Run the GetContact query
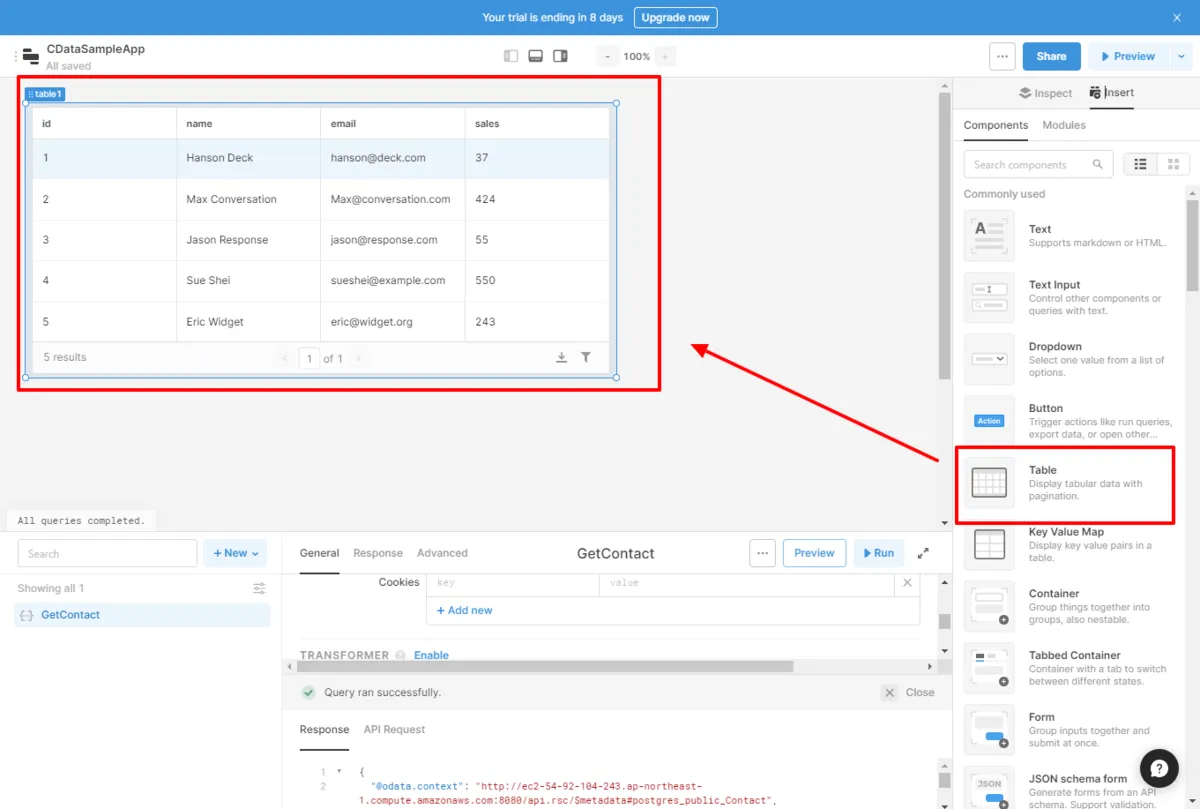 [x=878, y=553]
